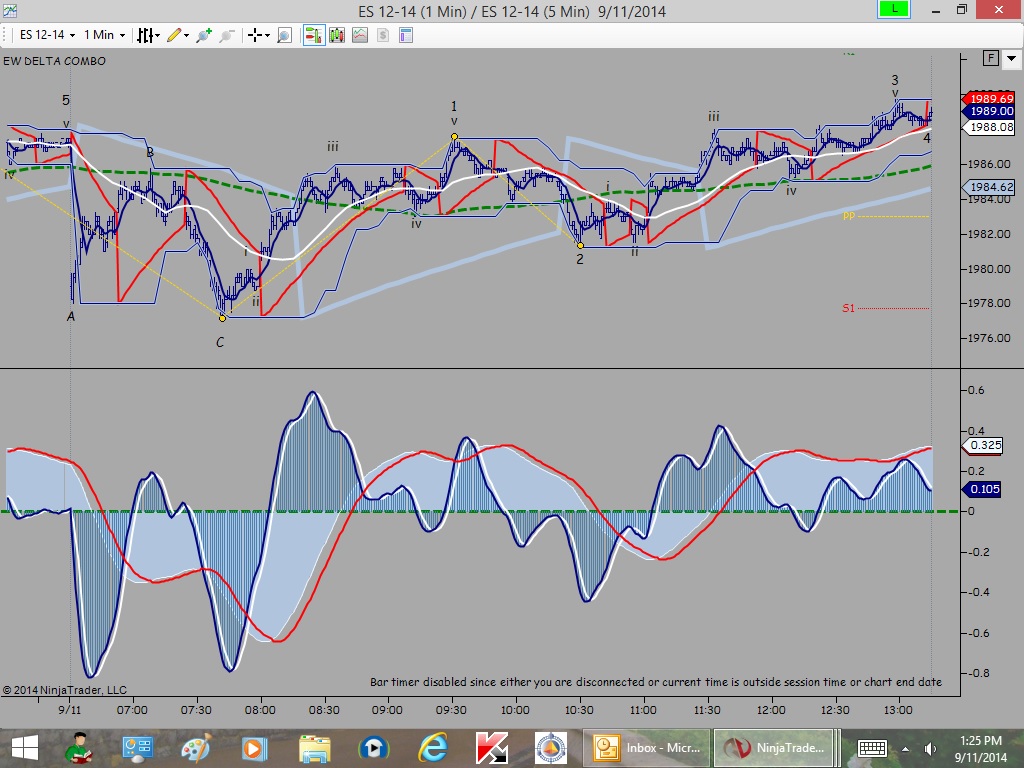1024x768 pixels.
Task: Open the black triangle dropdown beside F
Action: [1012, 58]
